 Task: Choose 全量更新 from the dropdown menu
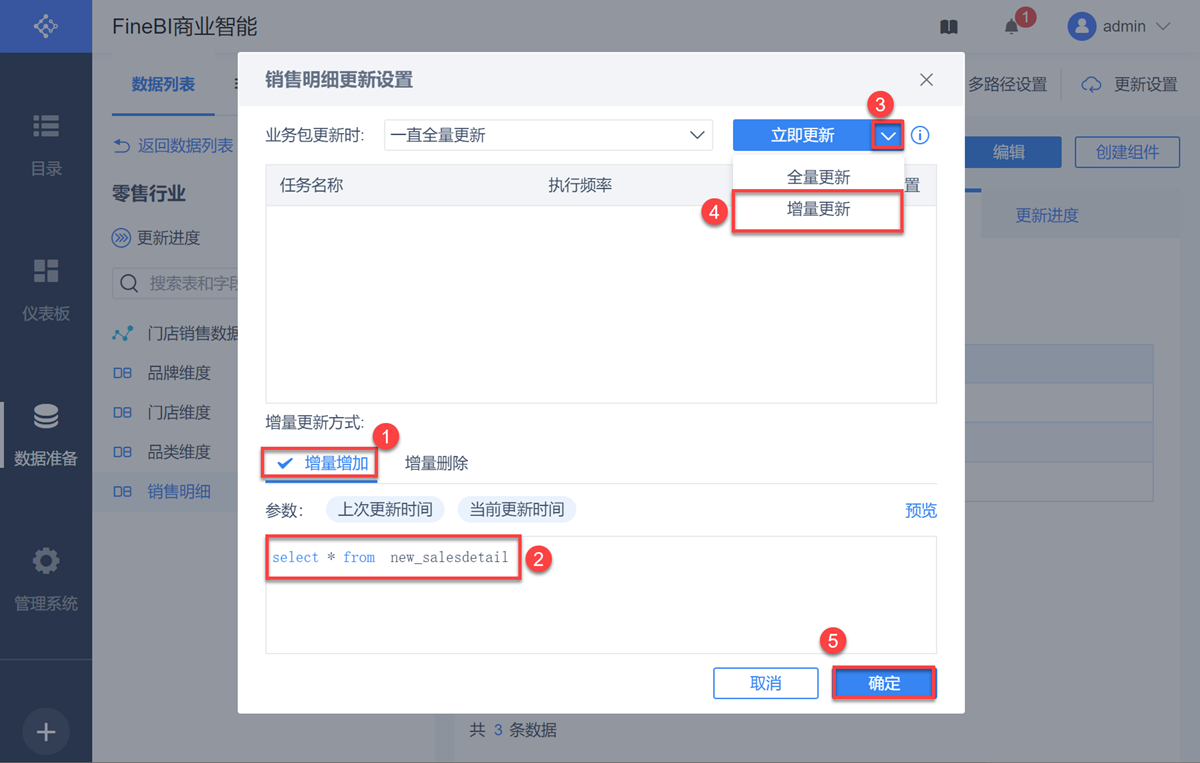click(818, 177)
